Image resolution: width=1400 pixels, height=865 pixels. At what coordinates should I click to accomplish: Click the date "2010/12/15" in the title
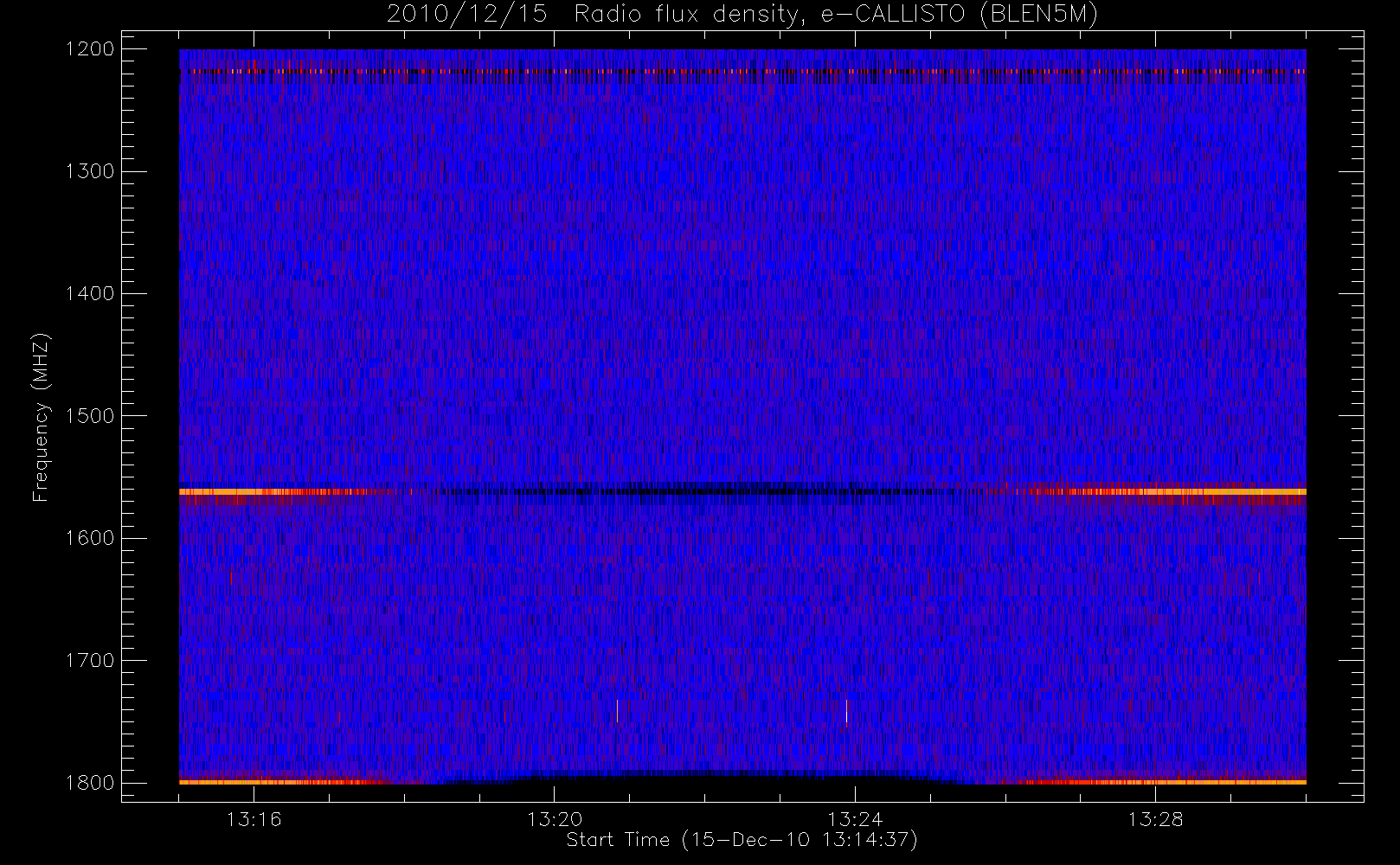(466, 15)
